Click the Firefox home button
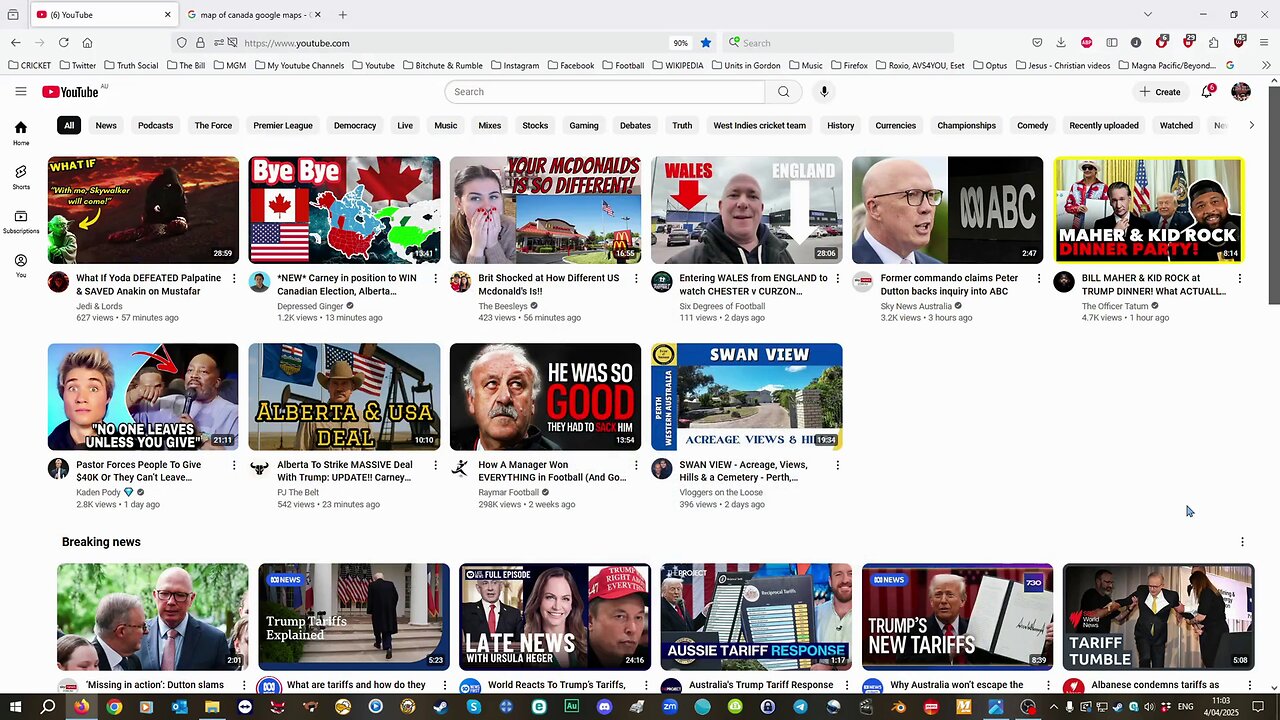Viewport: 1280px width, 720px height. click(87, 43)
